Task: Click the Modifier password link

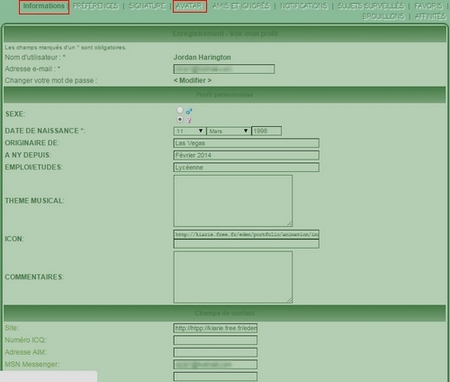Action: 192,80
